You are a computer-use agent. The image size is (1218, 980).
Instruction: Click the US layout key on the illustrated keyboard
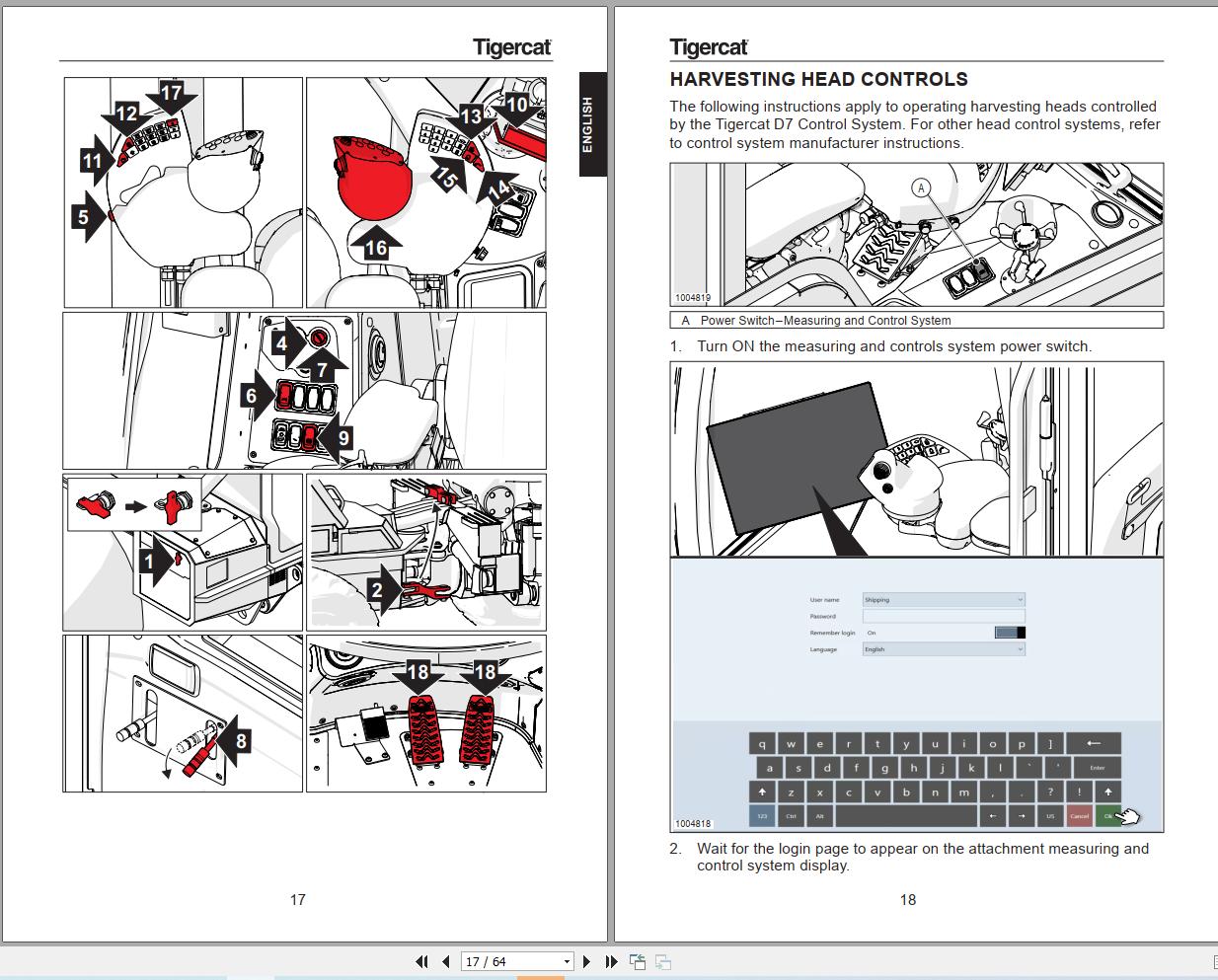tap(1050, 816)
